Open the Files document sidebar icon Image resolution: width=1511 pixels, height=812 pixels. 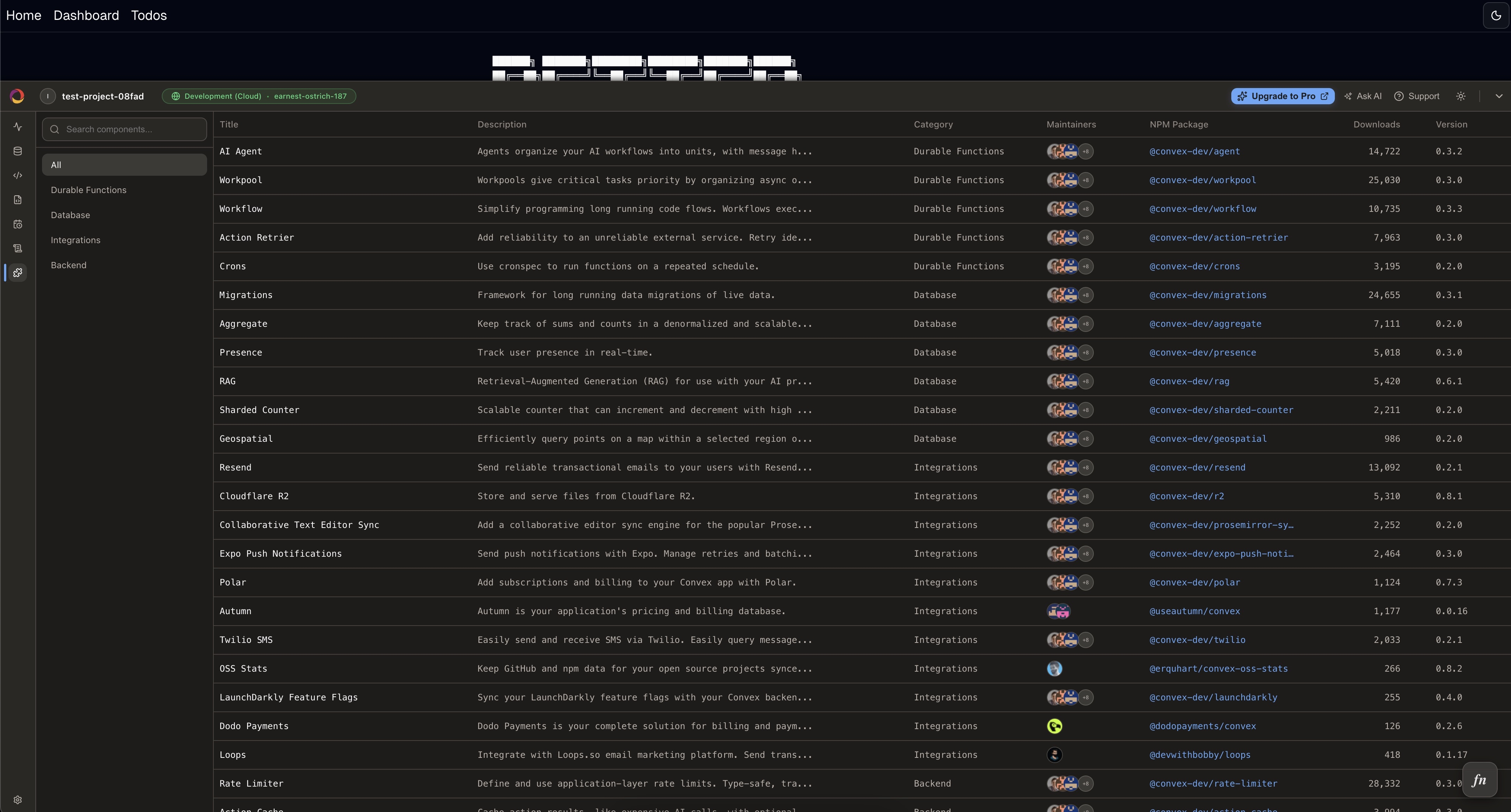point(18,200)
